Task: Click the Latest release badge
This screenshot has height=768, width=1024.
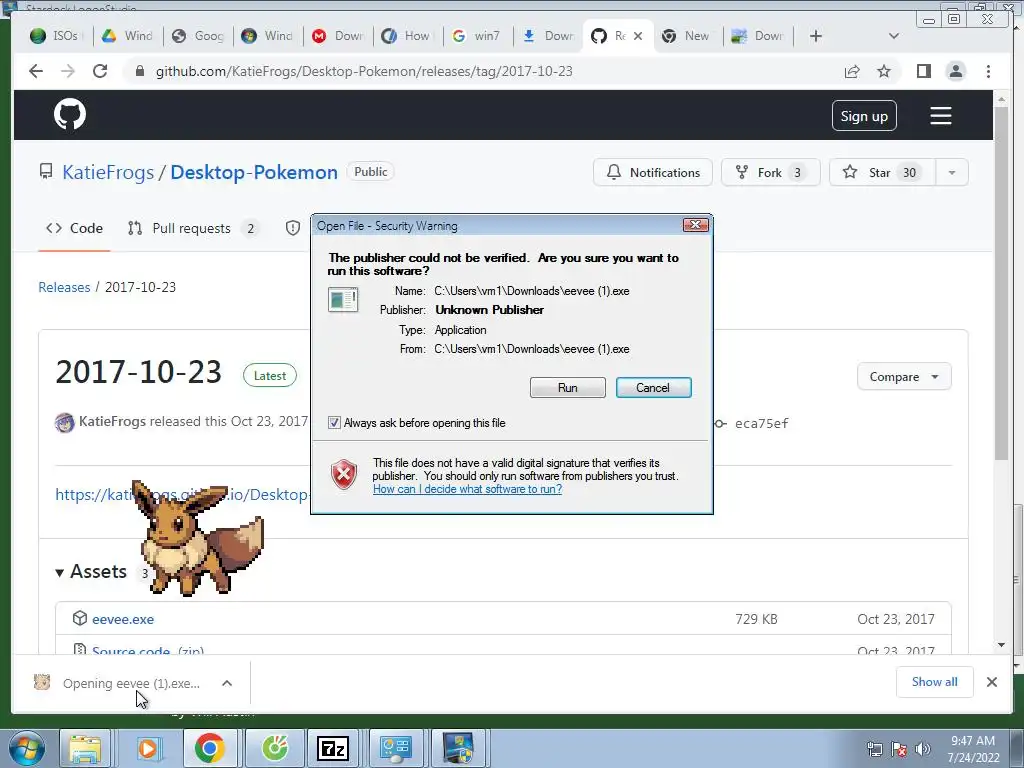Action: tap(270, 376)
